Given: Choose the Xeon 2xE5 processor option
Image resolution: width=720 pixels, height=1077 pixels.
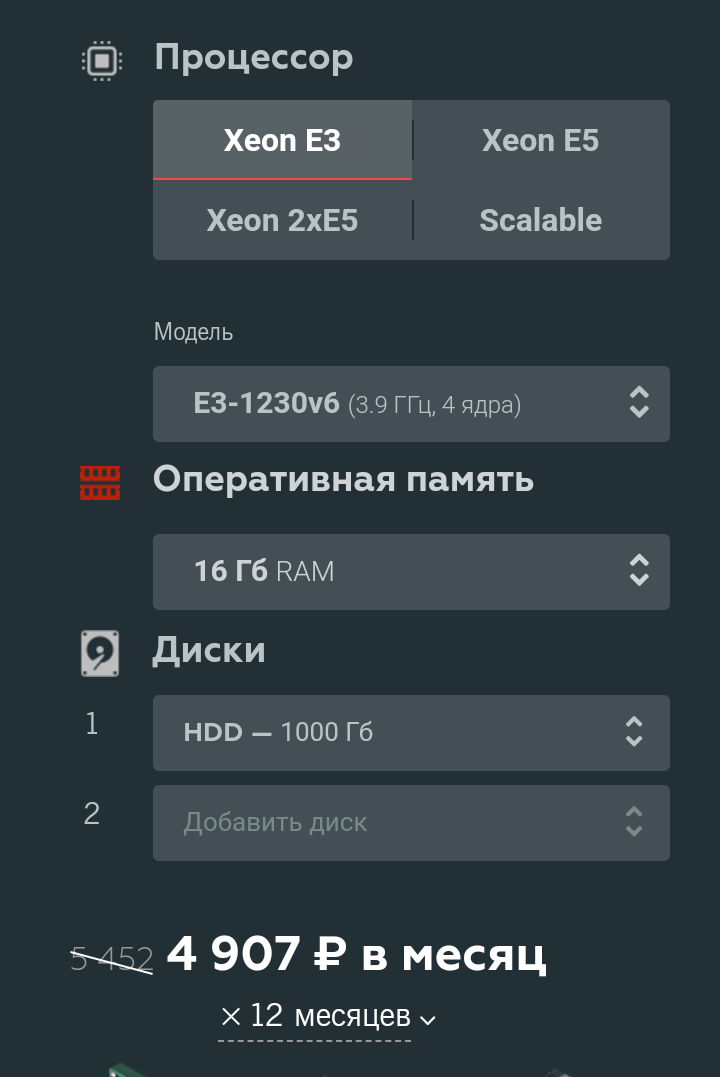Looking at the screenshot, I should point(282,220).
